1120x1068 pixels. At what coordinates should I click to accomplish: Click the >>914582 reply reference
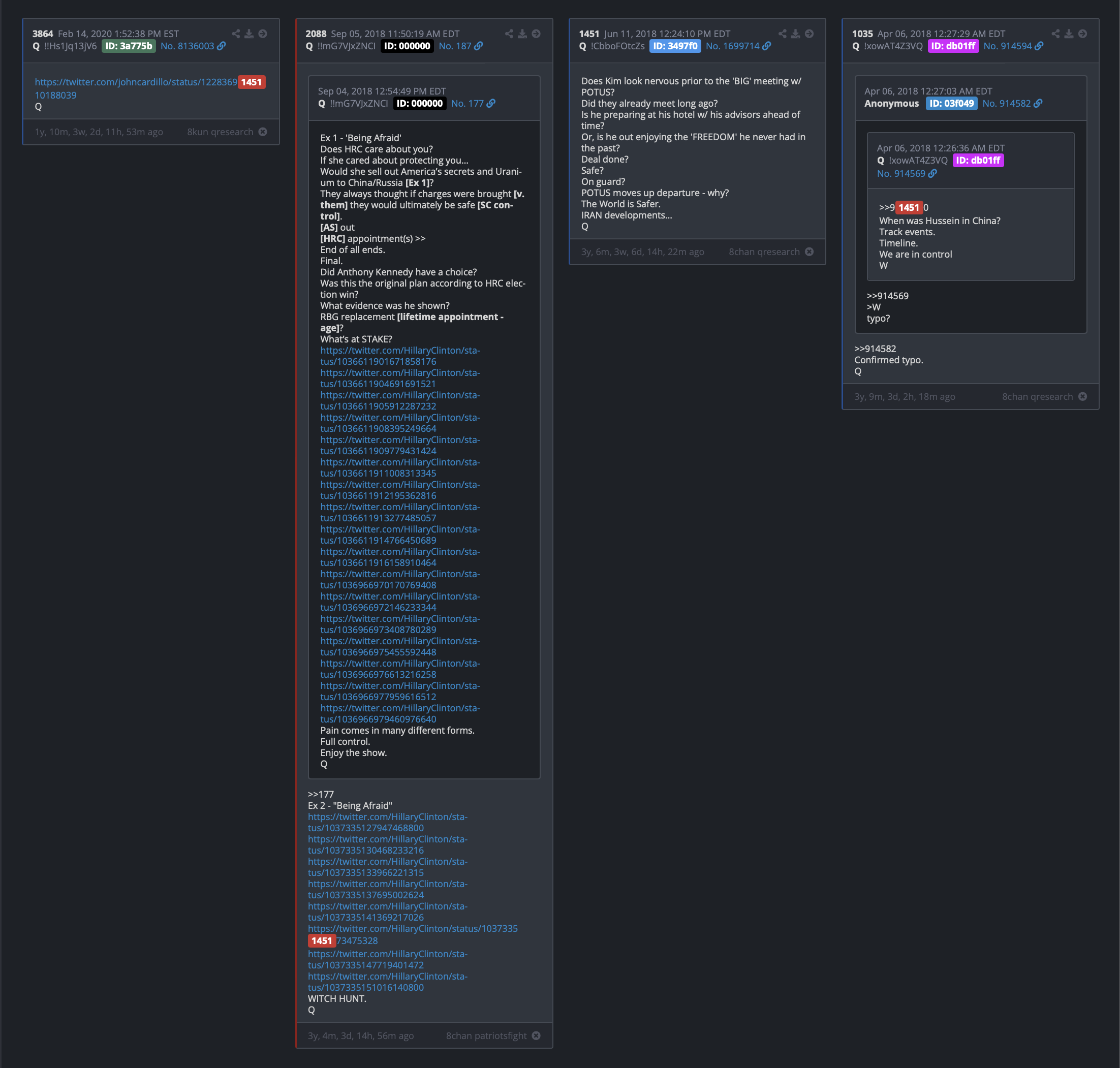(875, 349)
